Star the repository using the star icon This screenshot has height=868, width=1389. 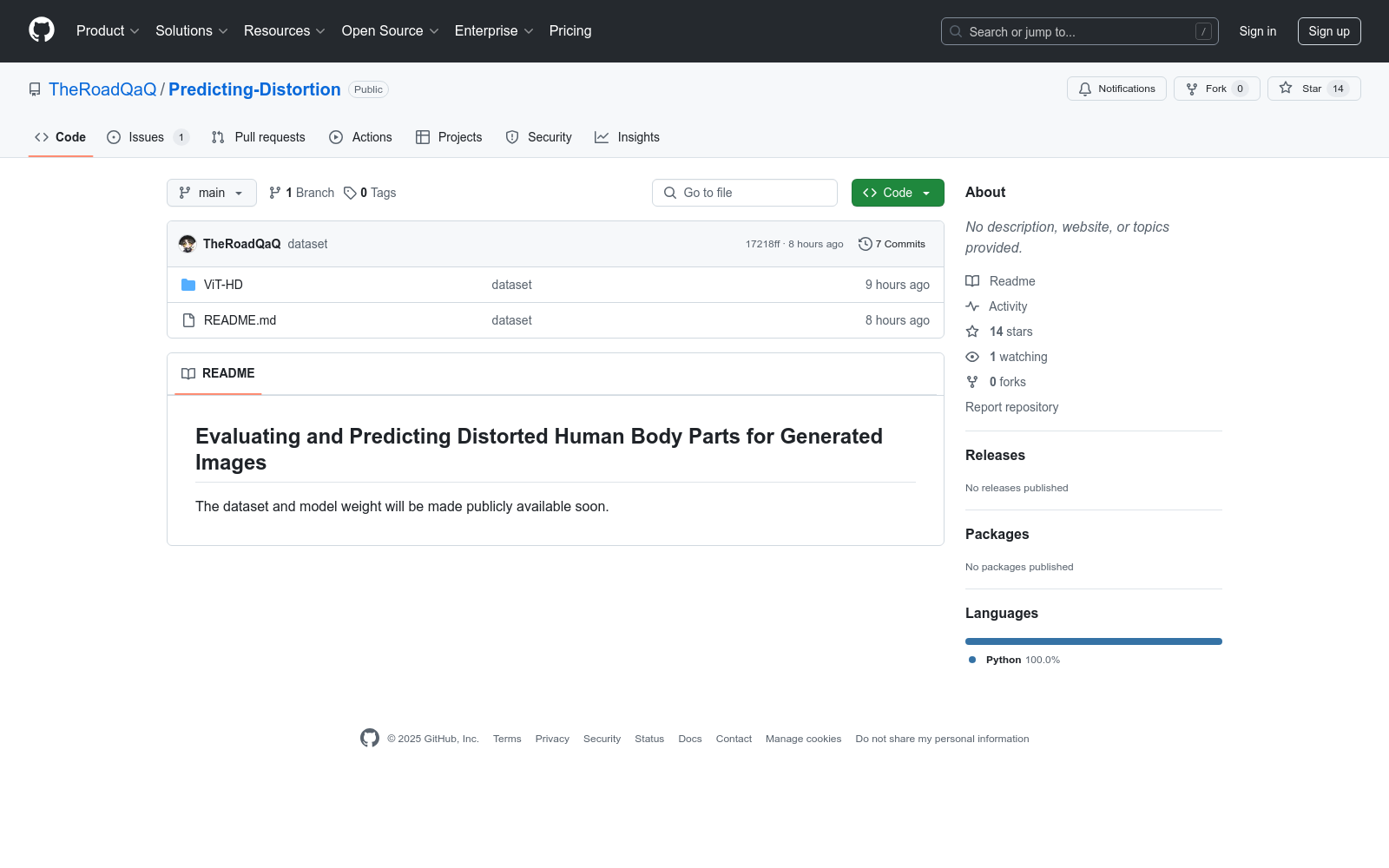[x=1286, y=88]
